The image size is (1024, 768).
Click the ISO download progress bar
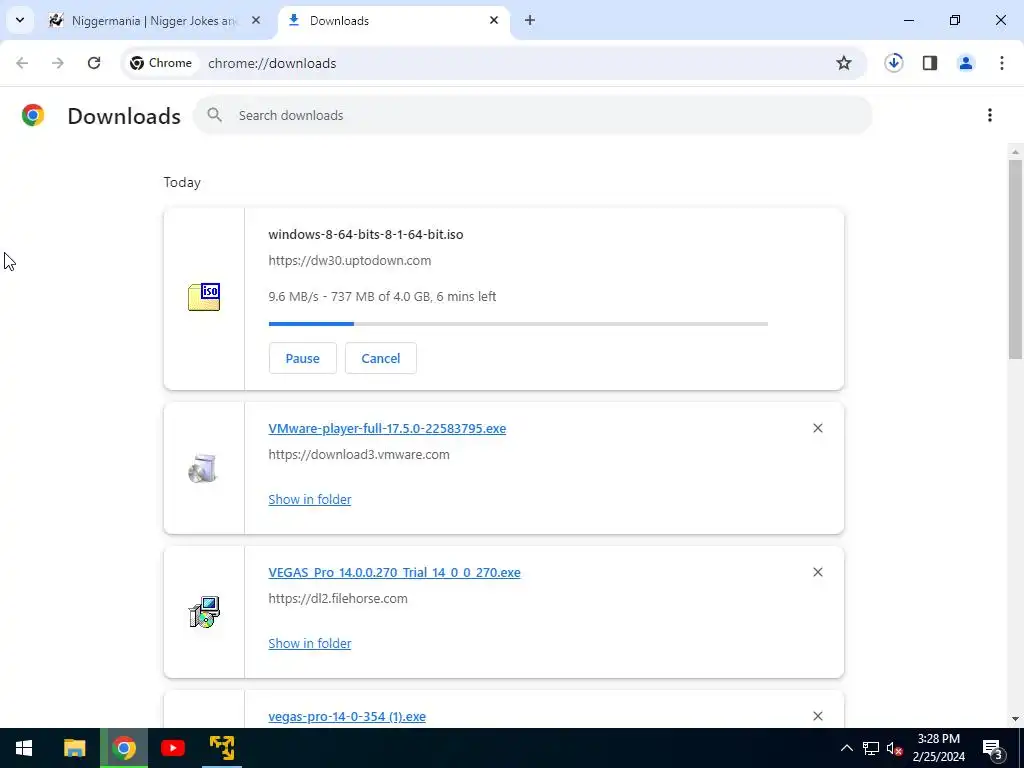point(518,323)
